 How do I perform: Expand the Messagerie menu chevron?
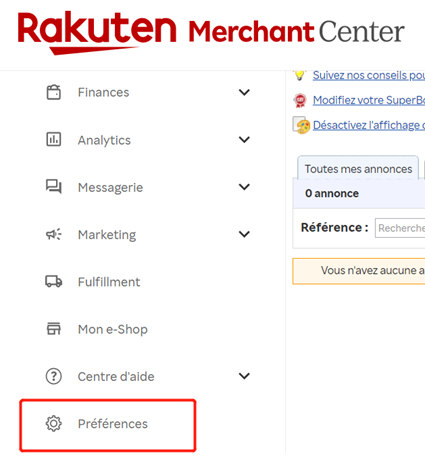coord(244,187)
